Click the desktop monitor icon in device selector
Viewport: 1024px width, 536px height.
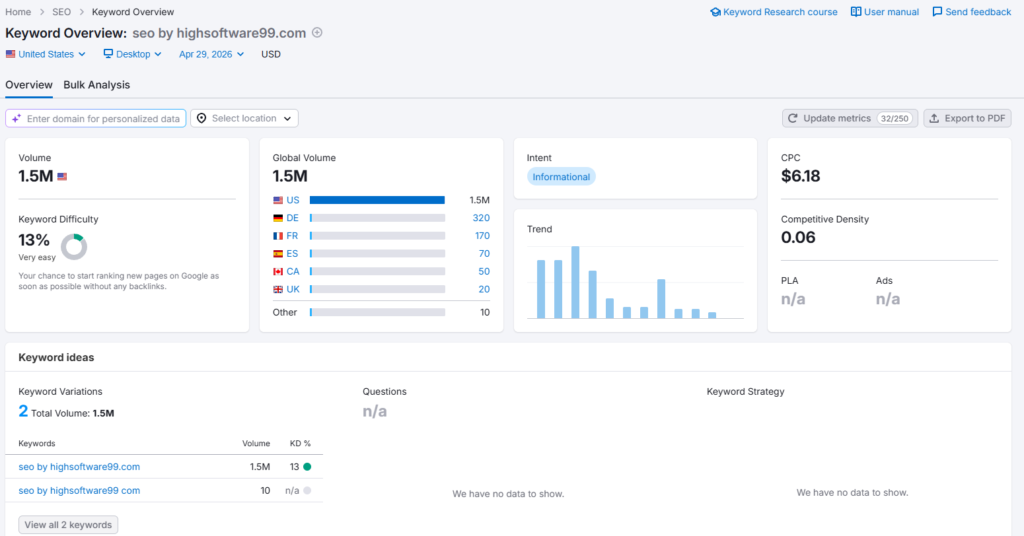click(x=108, y=54)
